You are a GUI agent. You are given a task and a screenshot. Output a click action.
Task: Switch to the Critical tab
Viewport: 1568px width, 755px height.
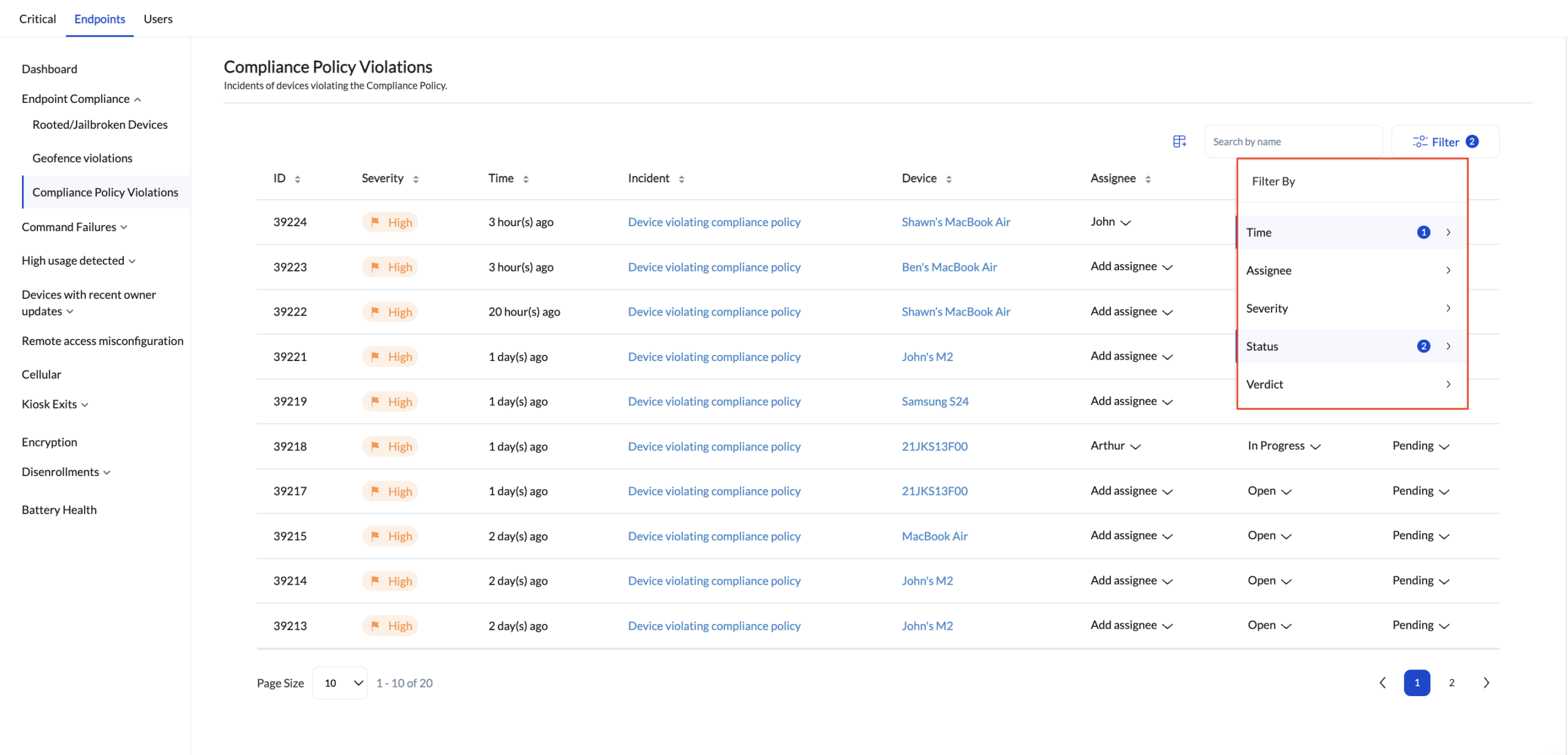click(37, 18)
